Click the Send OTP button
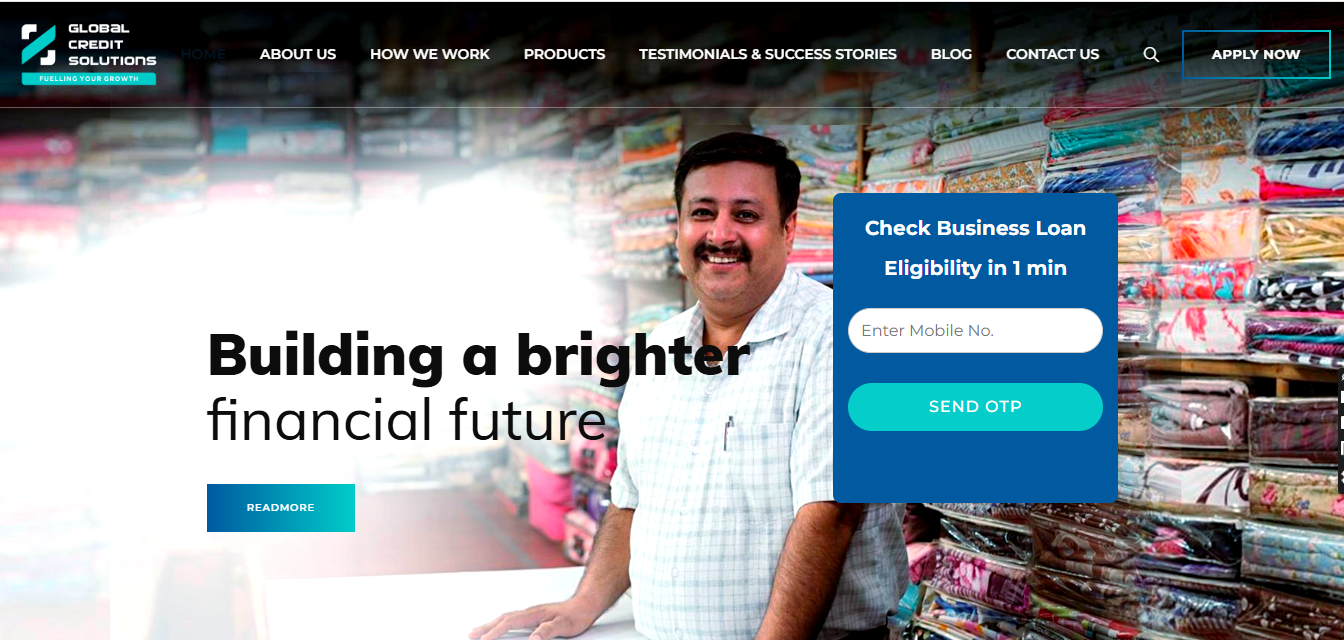Image resolution: width=1344 pixels, height=640 pixels. coord(975,407)
